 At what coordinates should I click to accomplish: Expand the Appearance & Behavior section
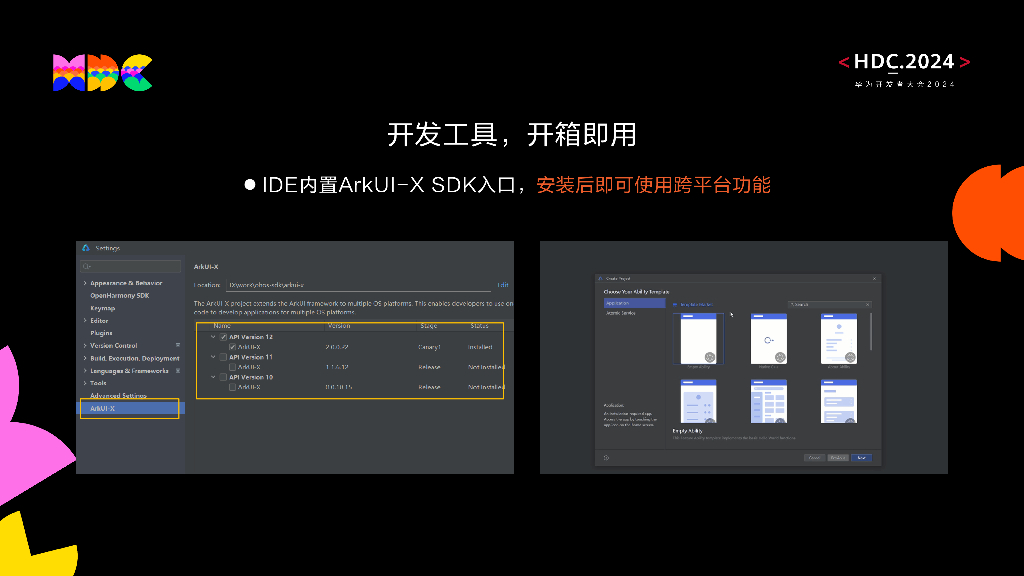(84, 283)
